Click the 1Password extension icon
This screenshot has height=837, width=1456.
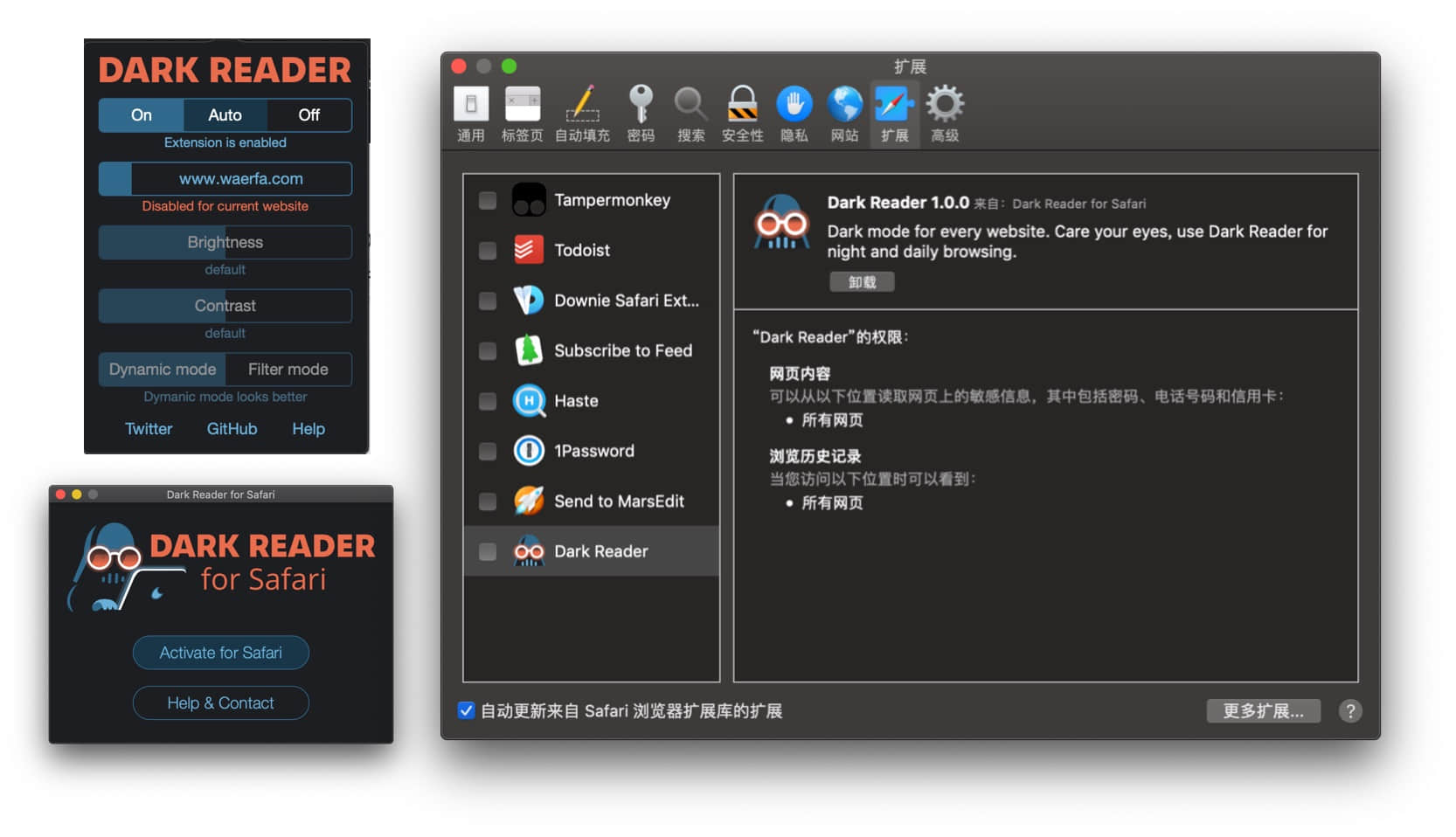coord(529,451)
